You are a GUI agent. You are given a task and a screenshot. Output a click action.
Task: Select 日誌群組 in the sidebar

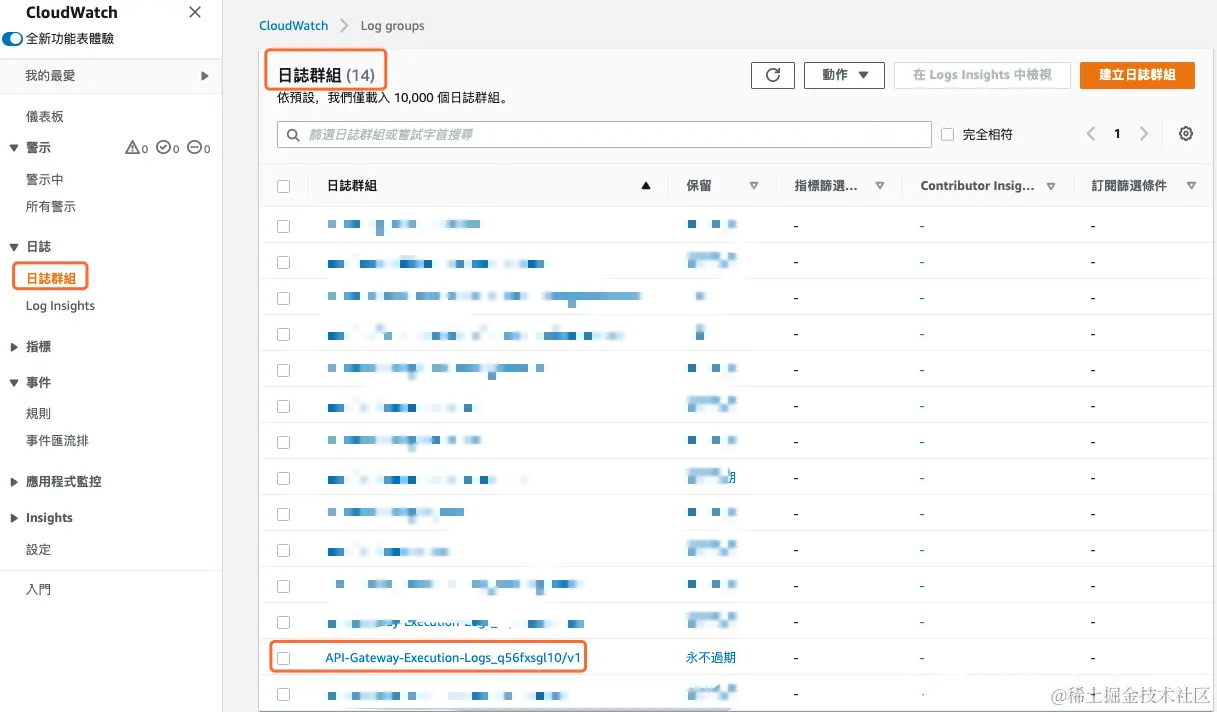pos(51,278)
